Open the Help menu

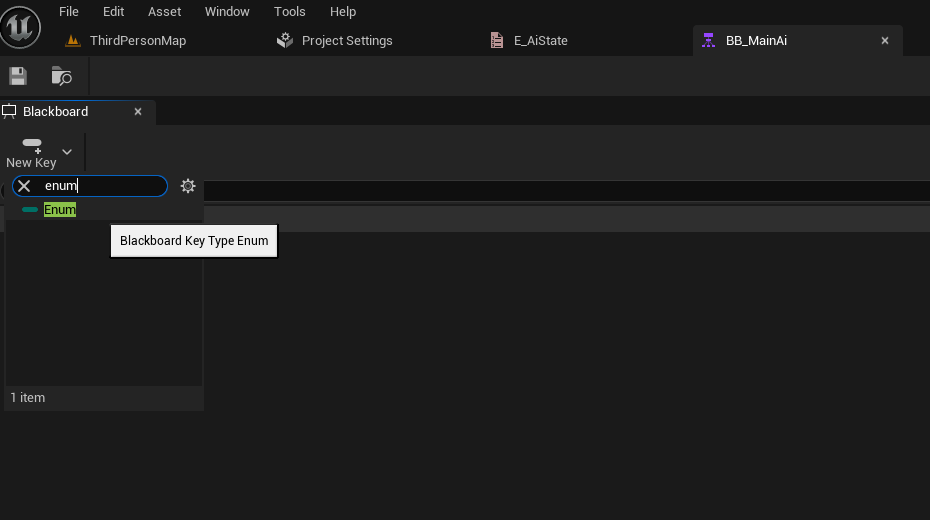coord(343,12)
